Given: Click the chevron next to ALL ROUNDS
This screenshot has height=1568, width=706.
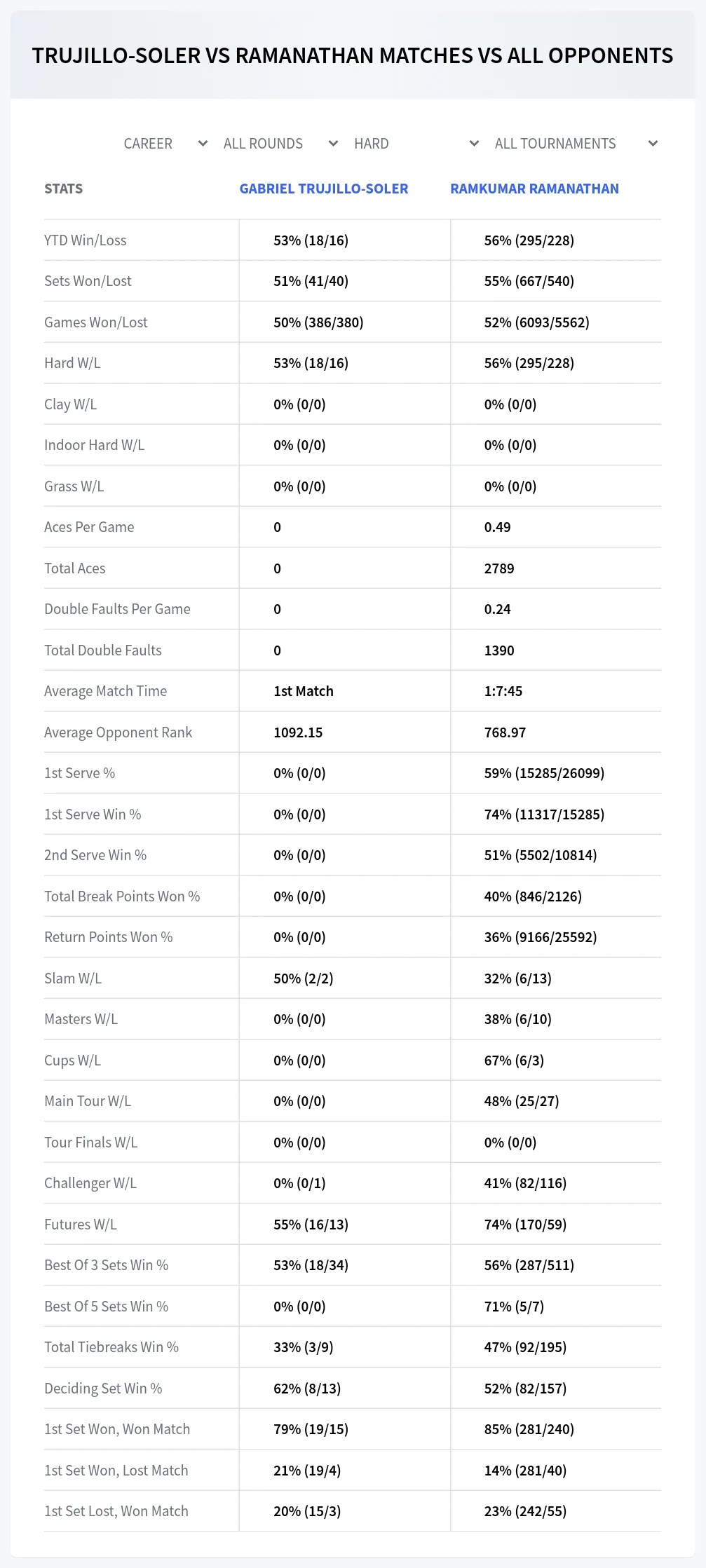Looking at the screenshot, I should click(333, 144).
